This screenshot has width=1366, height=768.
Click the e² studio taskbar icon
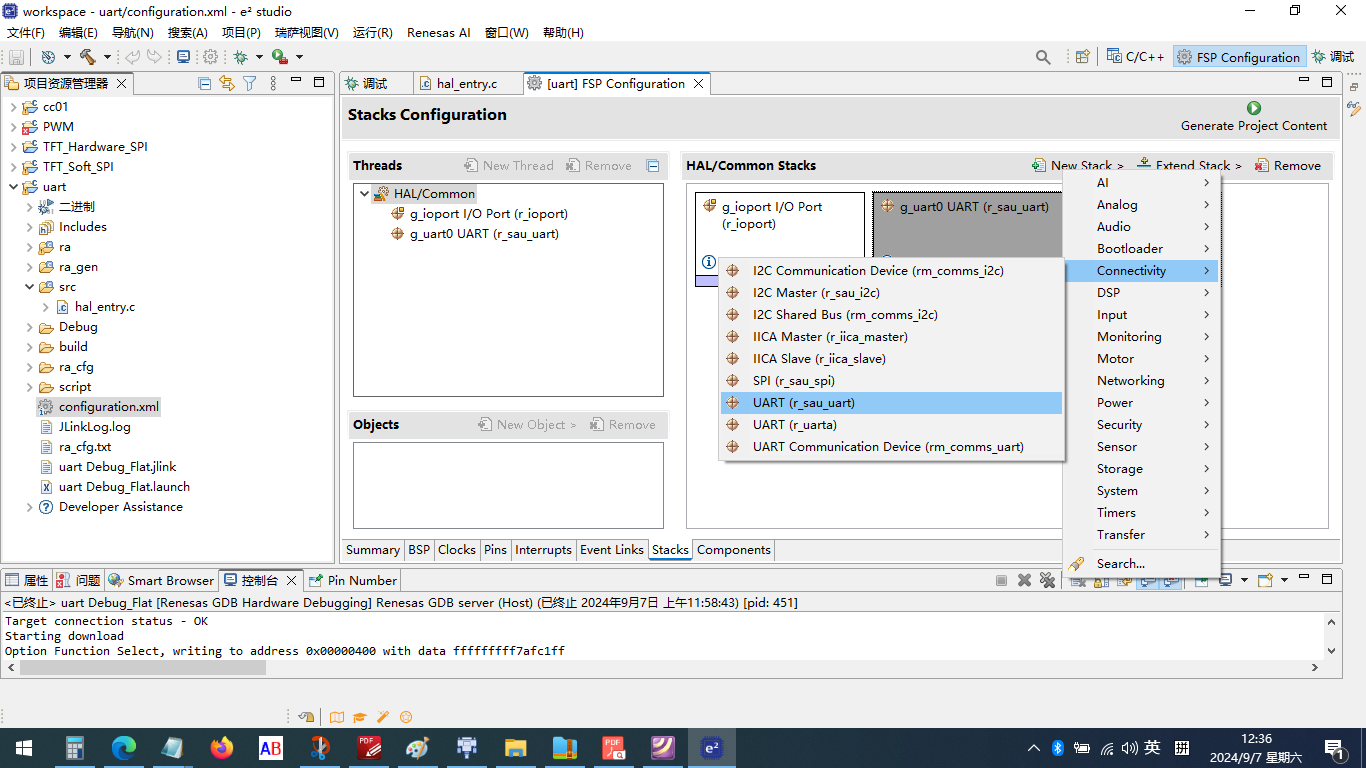(x=712, y=747)
